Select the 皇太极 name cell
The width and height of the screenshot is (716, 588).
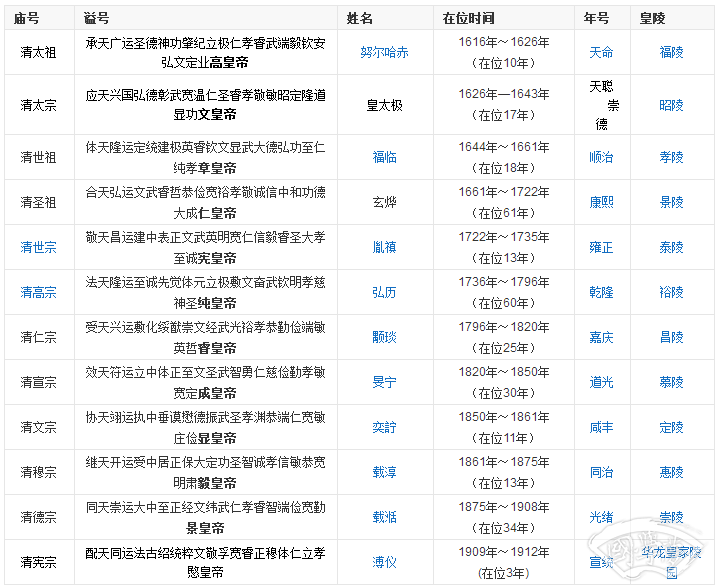(384, 105)
